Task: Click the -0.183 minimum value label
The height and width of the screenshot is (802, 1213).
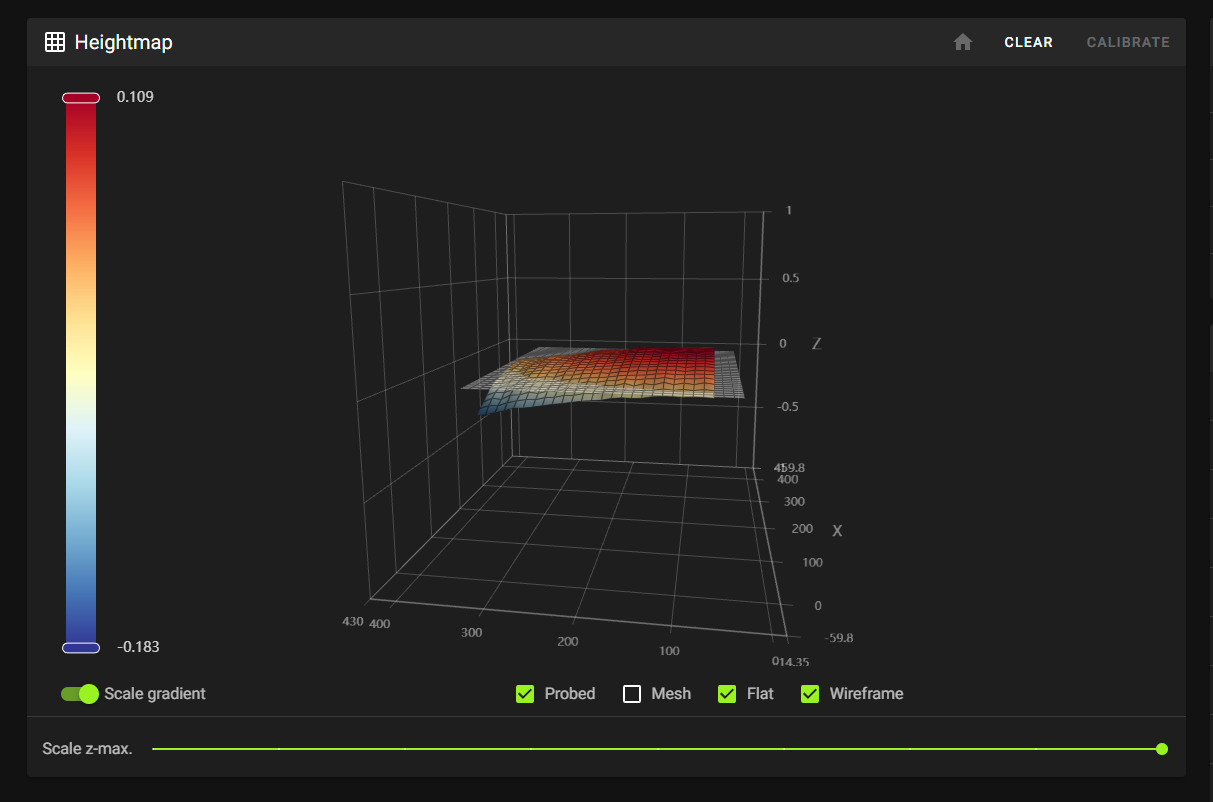Action: click(138, 647)
